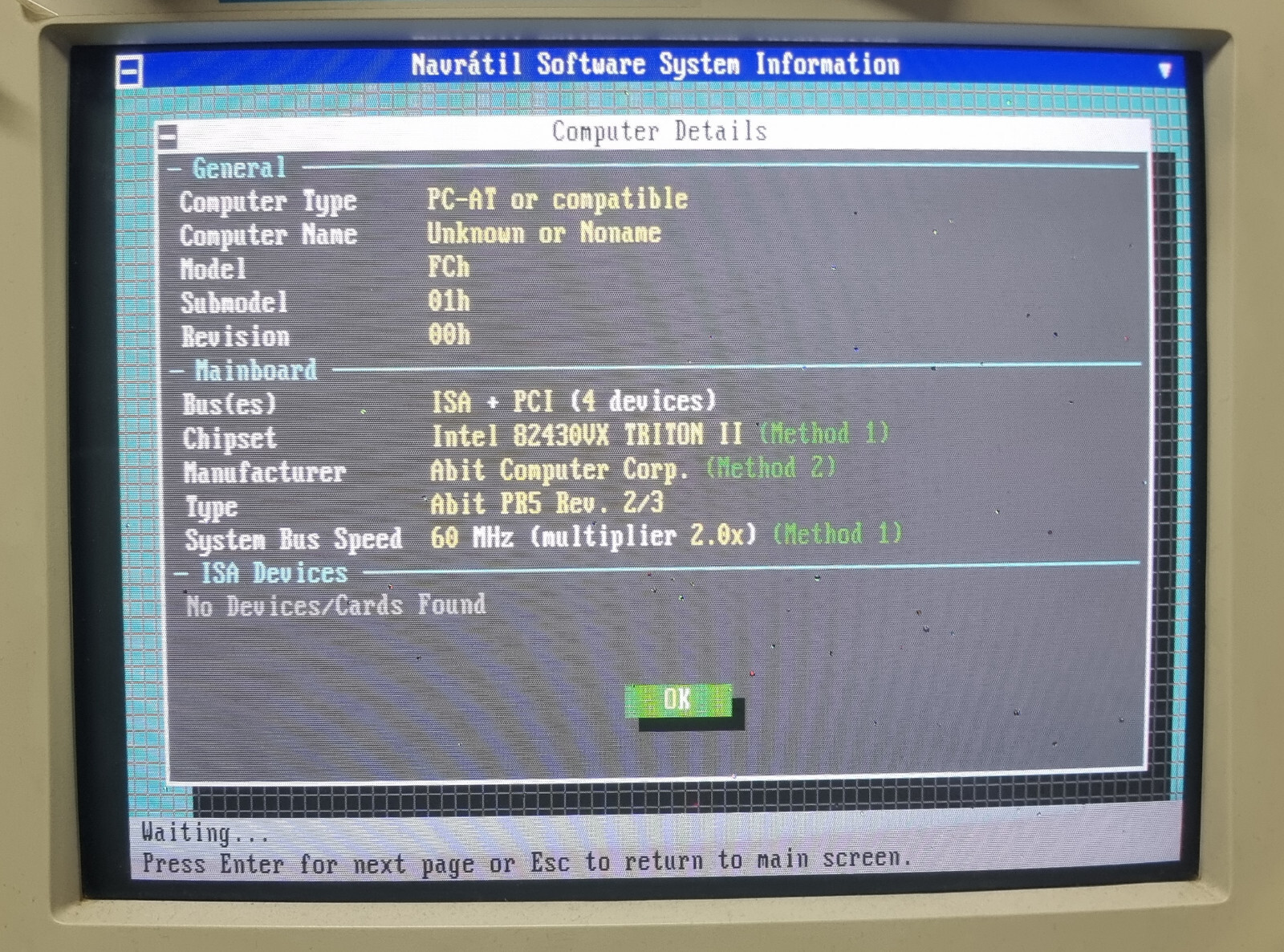Screen dimensions: 1284x952
Task: Click the 'Bus(es)' label
Action: [x=230, y=404]
